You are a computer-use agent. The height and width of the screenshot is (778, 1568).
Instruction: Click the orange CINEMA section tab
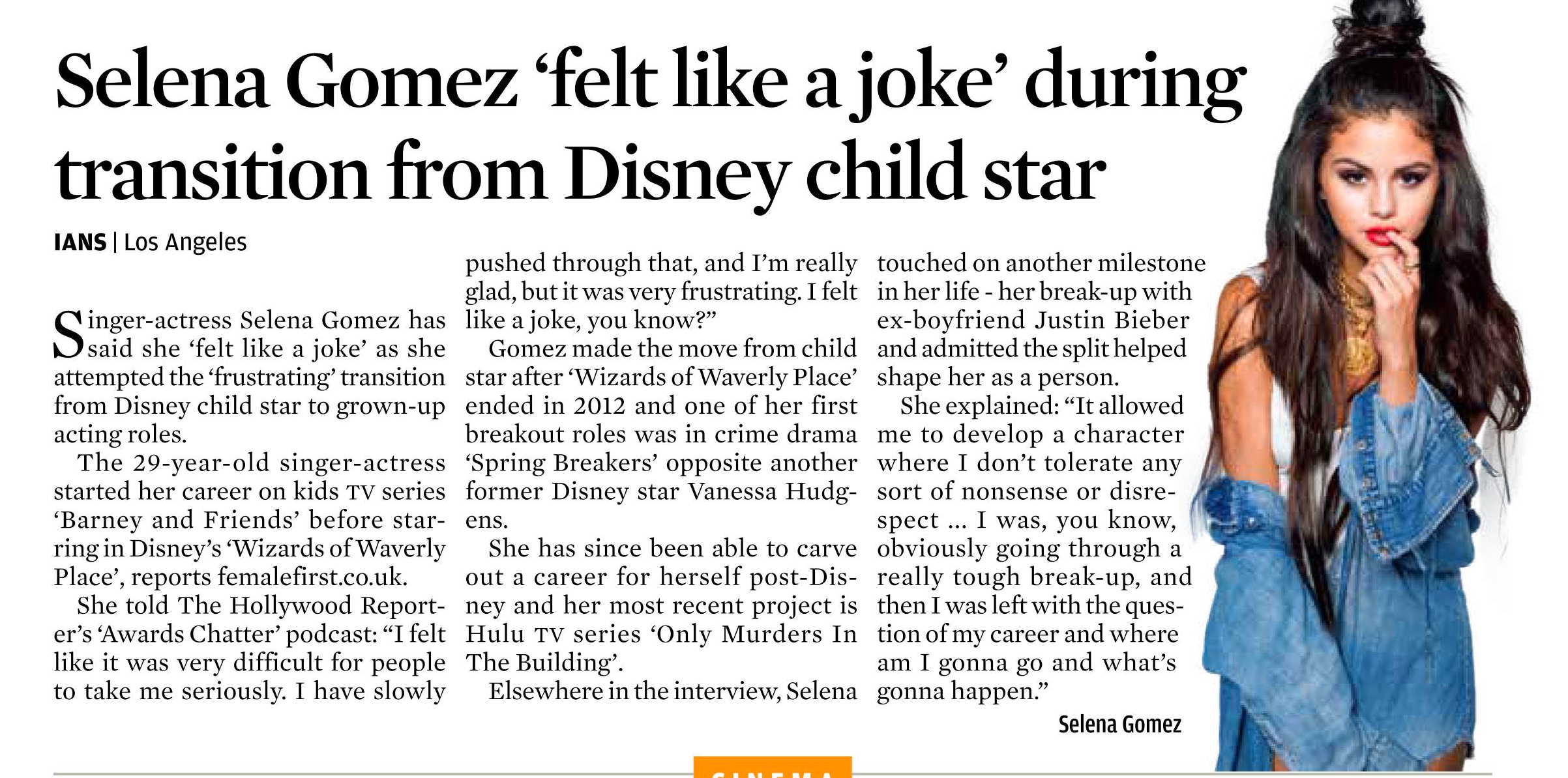point(773,767)
